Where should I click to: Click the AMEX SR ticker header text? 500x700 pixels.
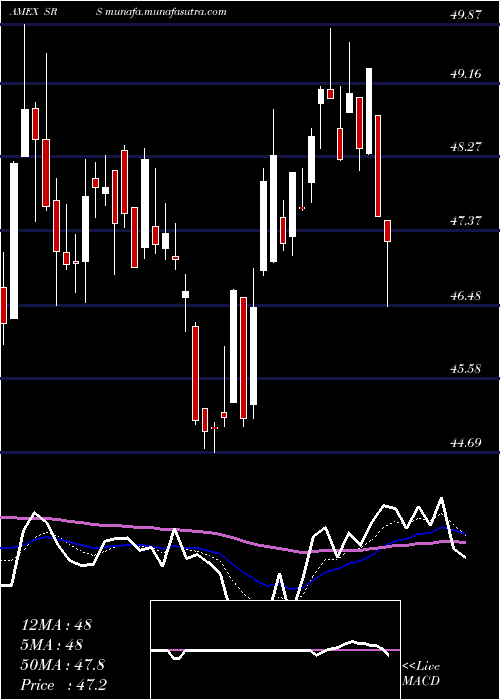[x=34, y=12]
